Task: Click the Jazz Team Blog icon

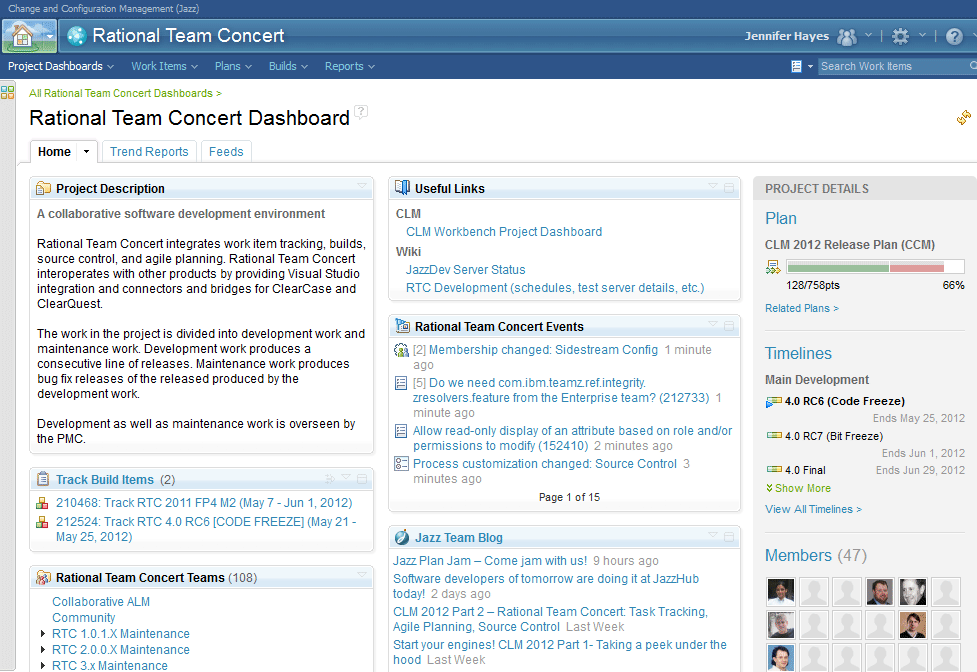Action: [402, 537]
